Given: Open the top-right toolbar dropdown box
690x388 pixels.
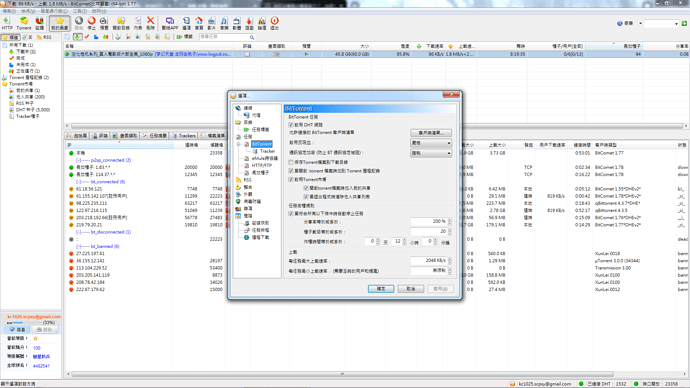Looking at the screenshot, I should (661, 23).
